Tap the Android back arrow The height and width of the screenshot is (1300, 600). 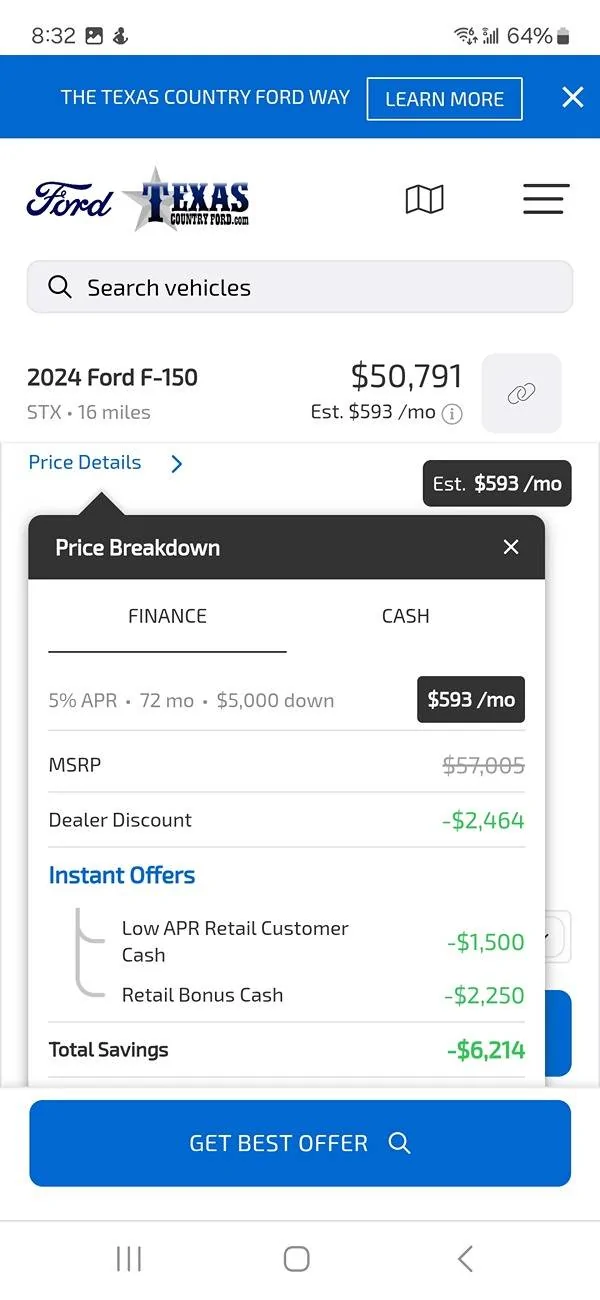coord(463,1259)
